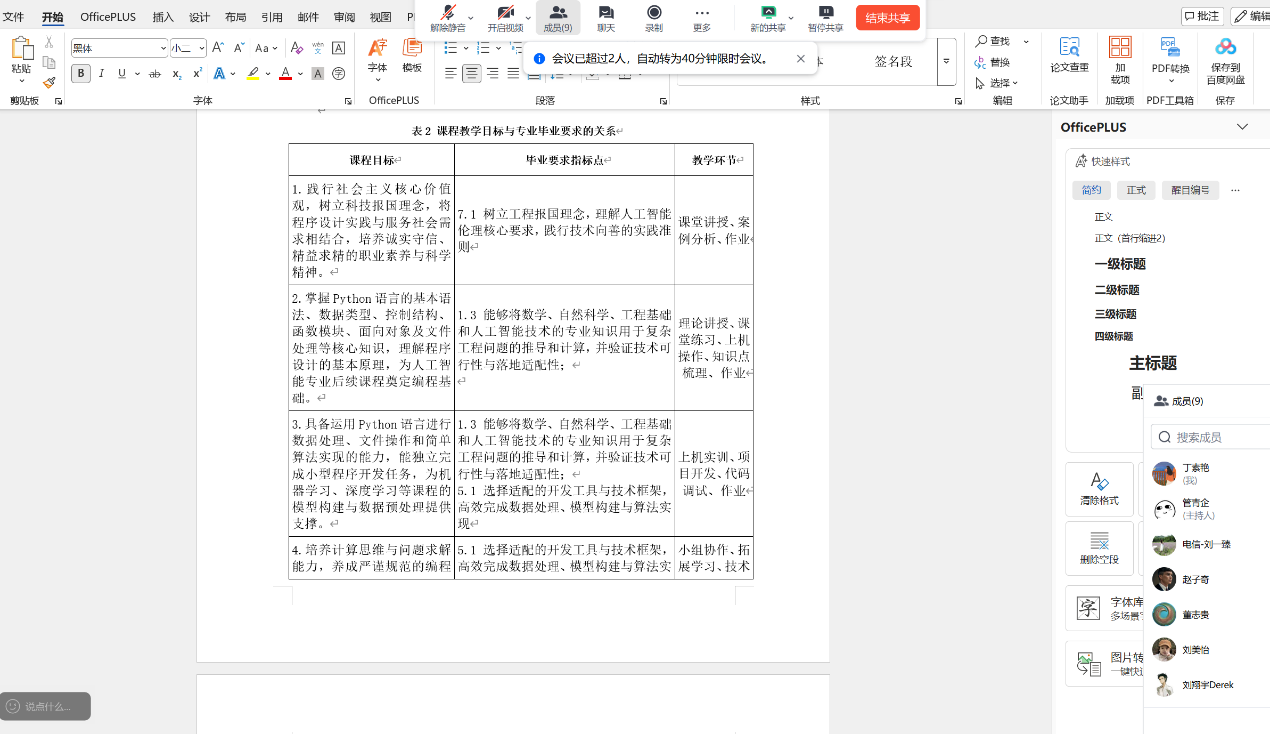
Task: Switch to the 审阅 ribbon tab
Action: pyautogui.click(x=344, y=17)
